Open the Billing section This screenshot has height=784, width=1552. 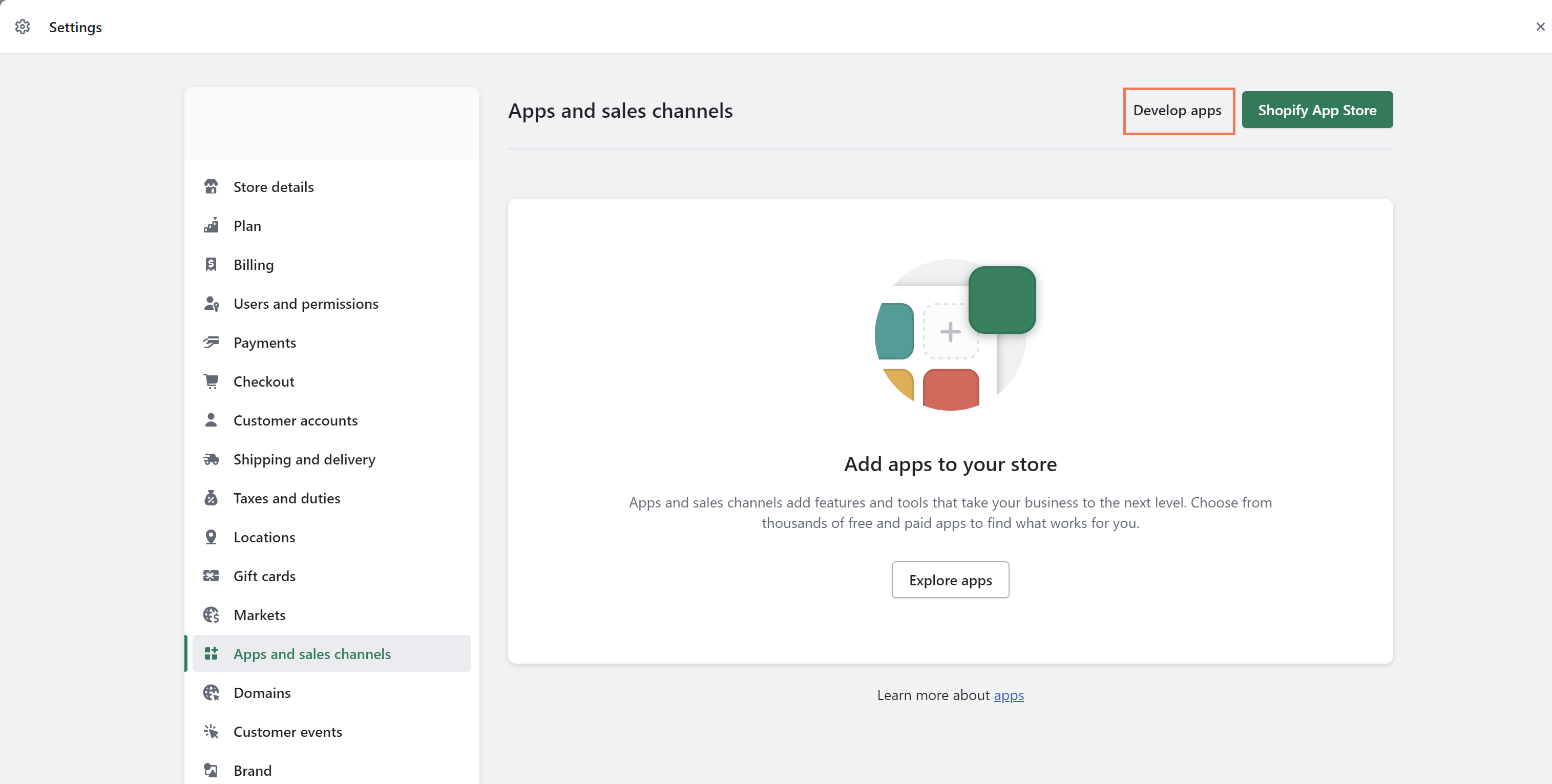[x=332, y=265]
